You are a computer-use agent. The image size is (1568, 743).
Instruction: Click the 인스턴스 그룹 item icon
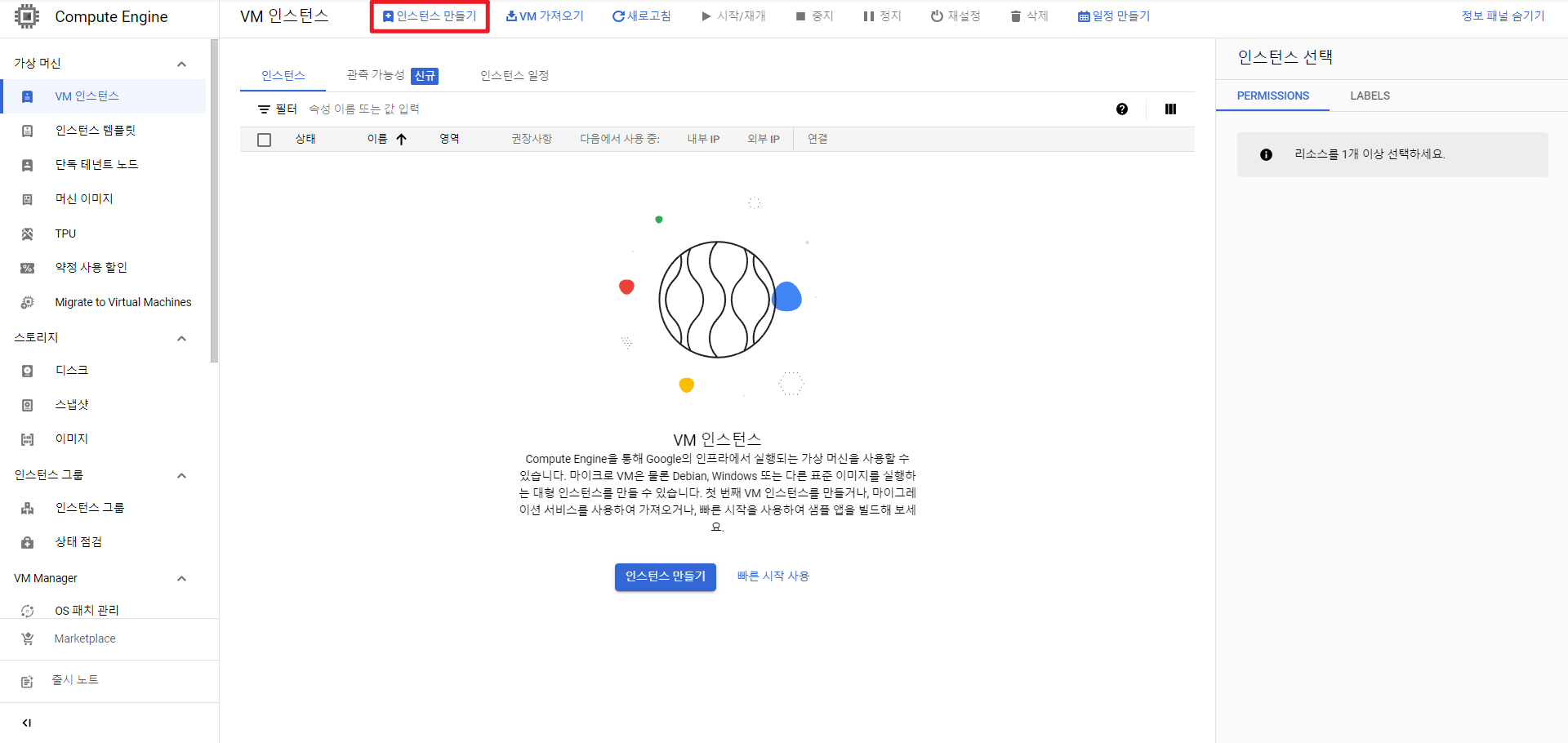[x=27, y=508]
